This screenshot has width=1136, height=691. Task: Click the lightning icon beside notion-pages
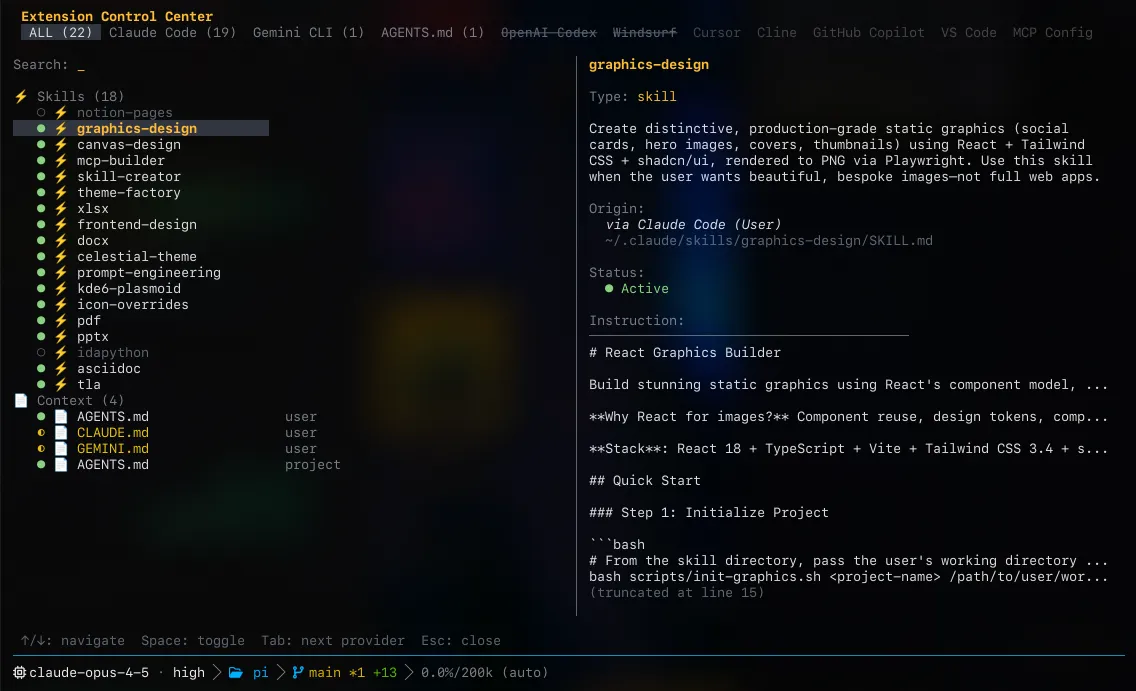pos(62,112)
